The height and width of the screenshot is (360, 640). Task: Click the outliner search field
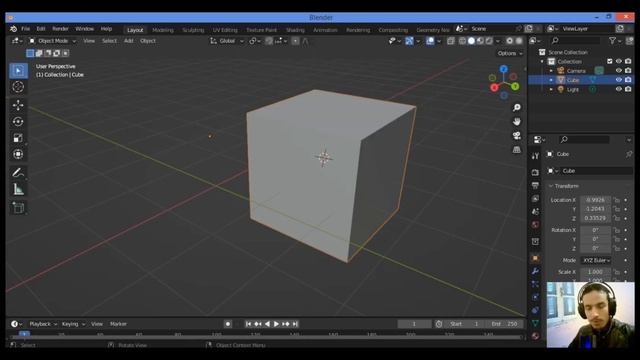pyautogui.click(x=576, y=41)
